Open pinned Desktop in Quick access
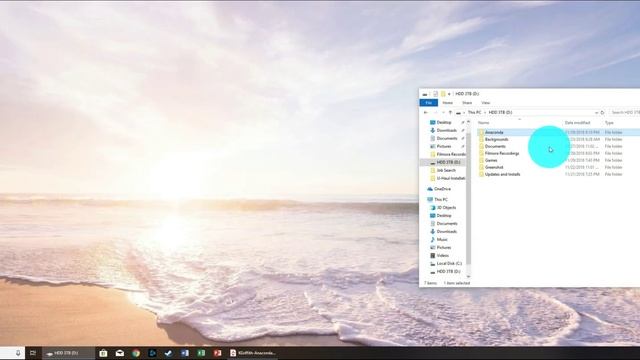Viewport: 640px width, 360px height. pyautogui.click(x=444, y=122)
